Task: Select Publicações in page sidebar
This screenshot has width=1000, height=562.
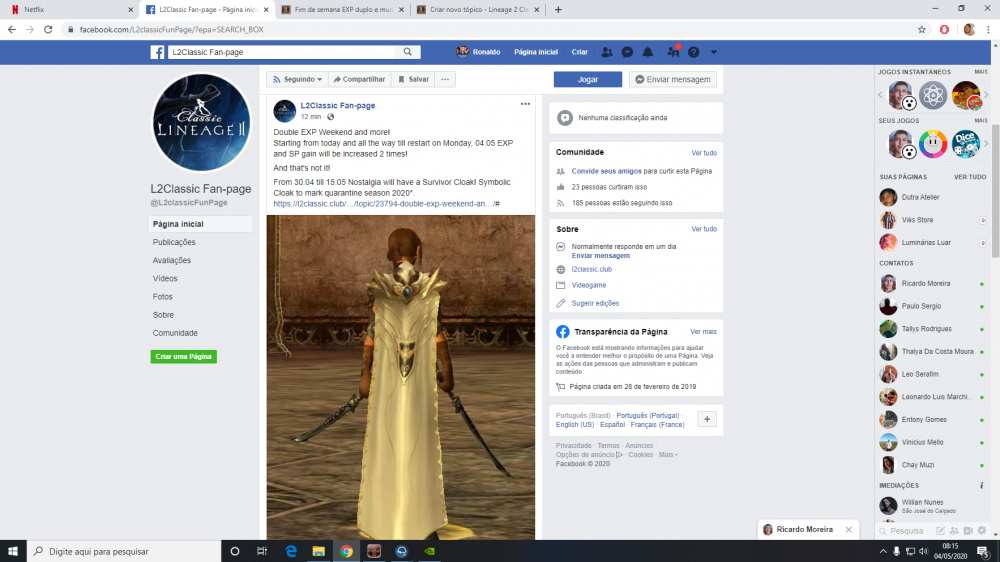Action: click(x=174, y=242)
